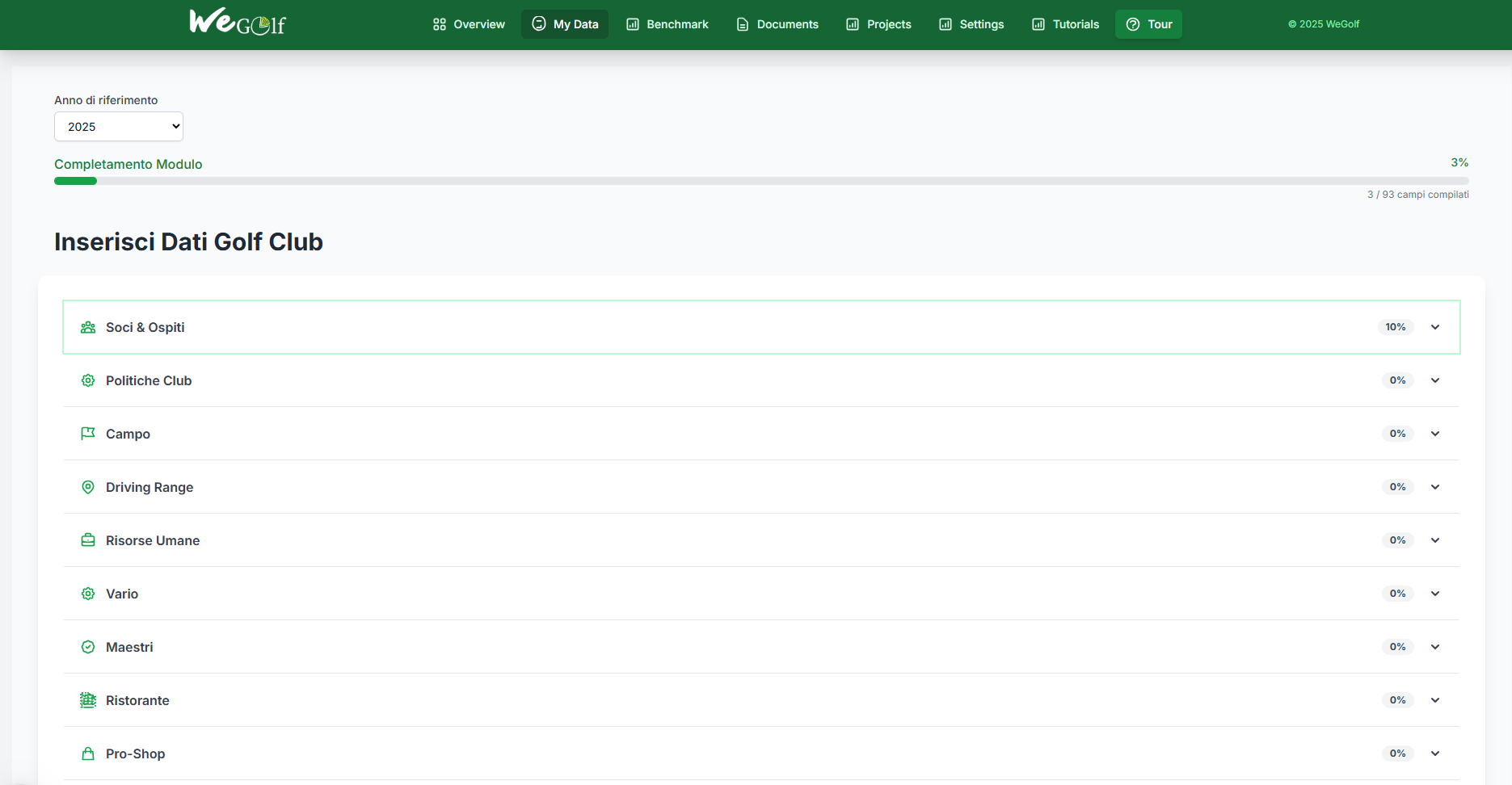Image resolution: width=1512 pixels, height=785 pixels.
Task: Click the gear icon next to Politiche Club
Action: (88, 380)
